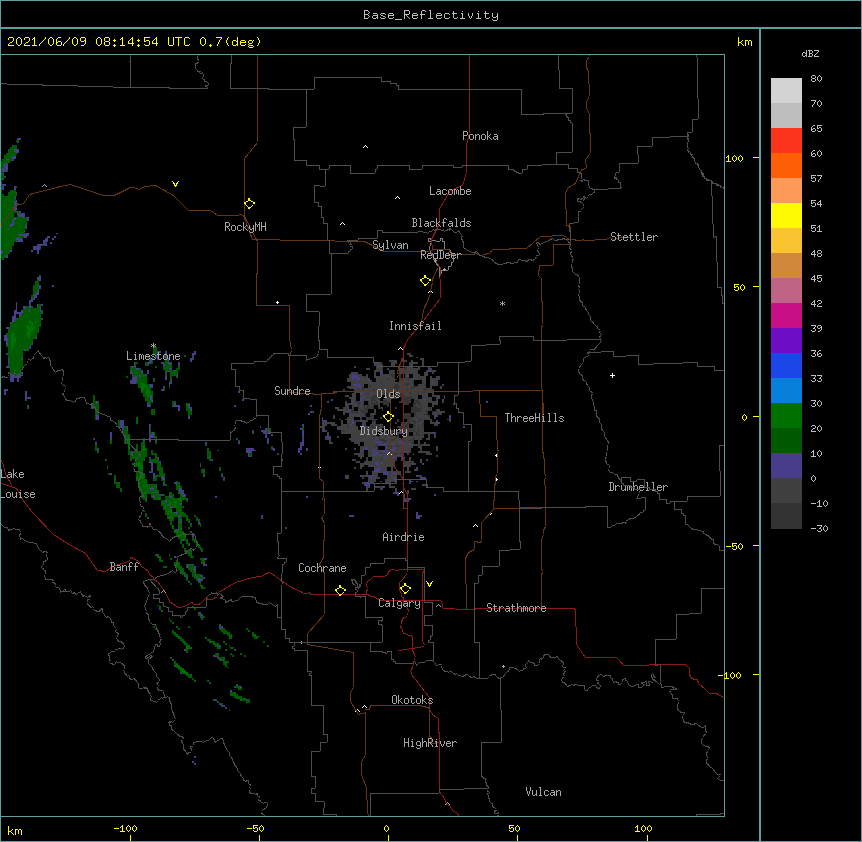Pick the pink 45 dBZ legend swatch
This screenshot has width=862, height=842.
(786, 290)
